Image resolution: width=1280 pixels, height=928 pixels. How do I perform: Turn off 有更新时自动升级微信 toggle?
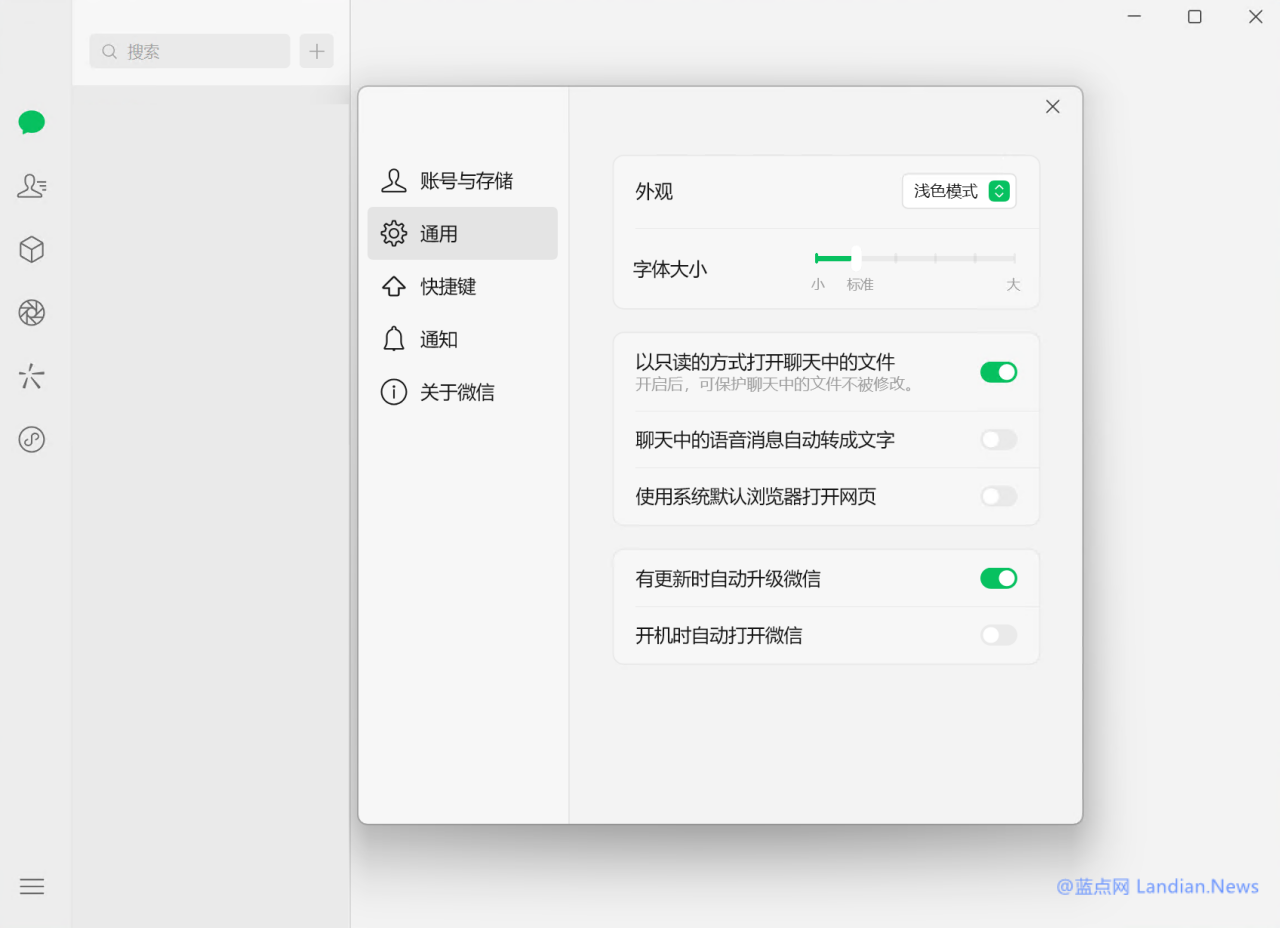pos(998,578)
